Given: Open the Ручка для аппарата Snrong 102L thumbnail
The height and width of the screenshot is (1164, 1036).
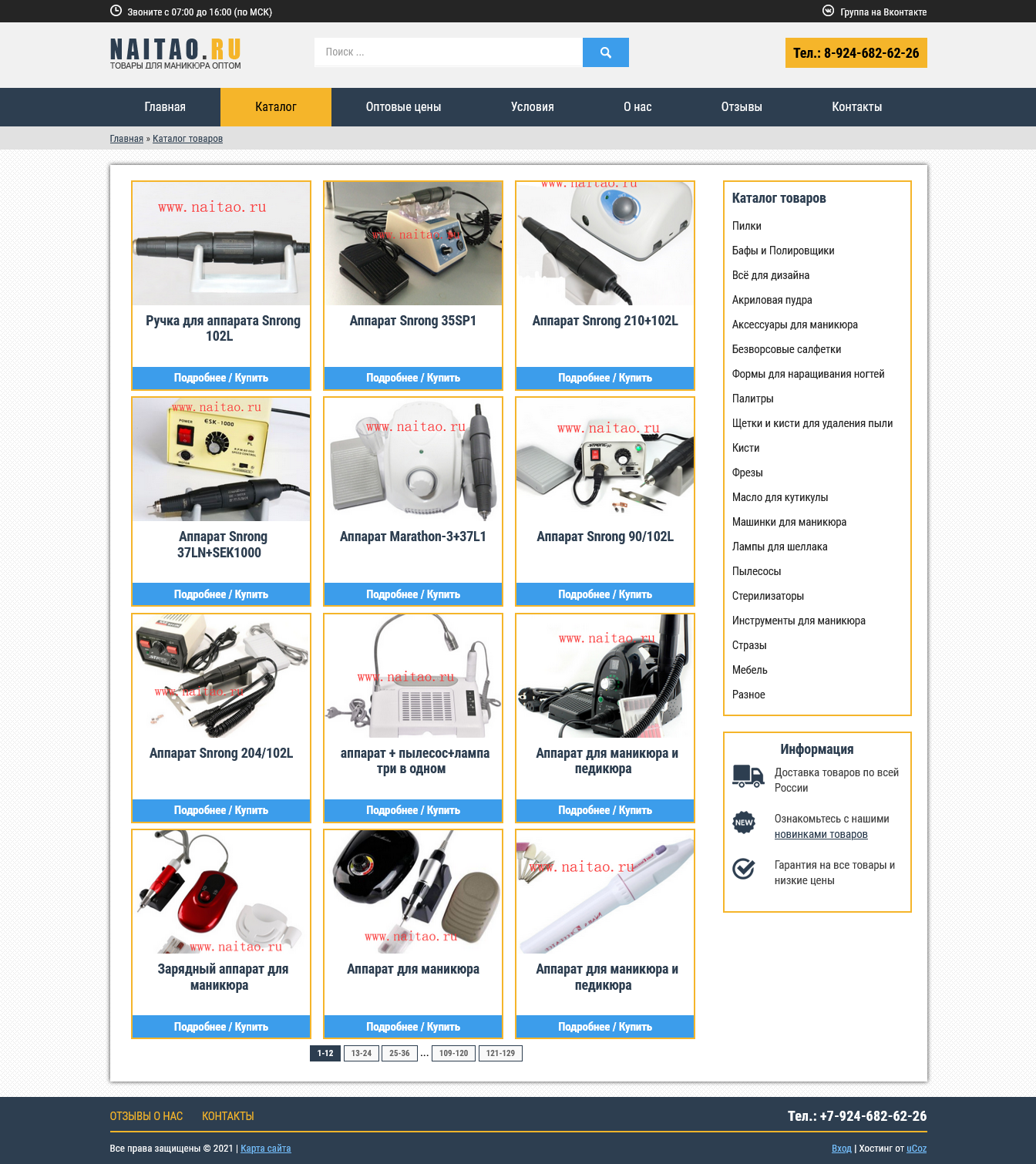Looking at the screenshot, I should click(x=221, y=244).
